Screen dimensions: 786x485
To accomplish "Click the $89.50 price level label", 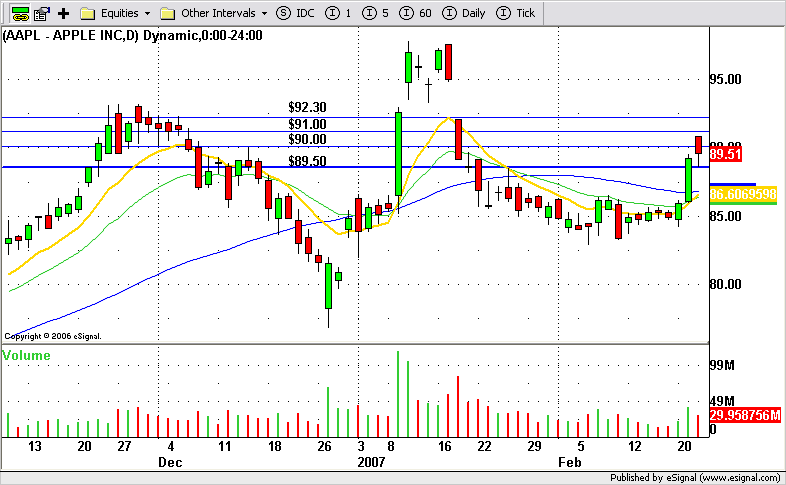I will (307, 161).
